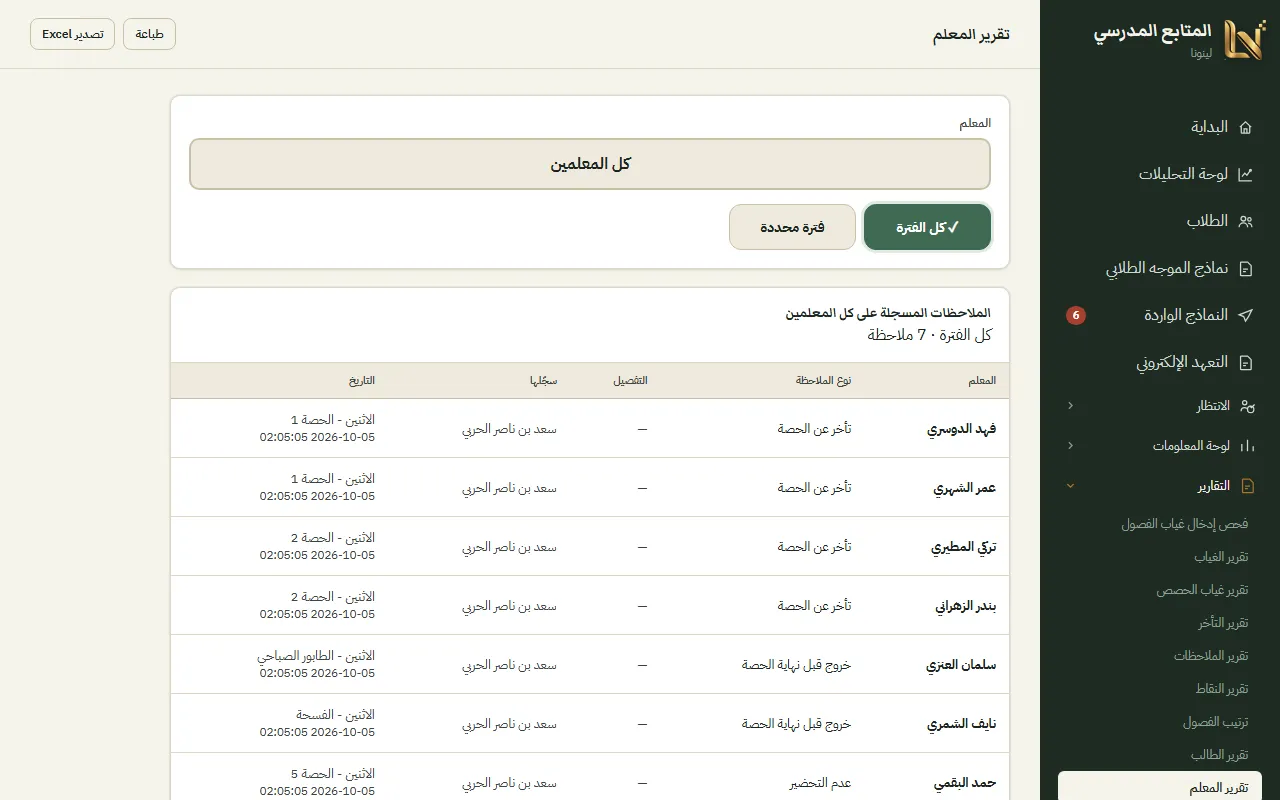Screen dimensions: 1280x800
Task: Click teacher name حمد البقمي
Action: click(x=965, y=783)
